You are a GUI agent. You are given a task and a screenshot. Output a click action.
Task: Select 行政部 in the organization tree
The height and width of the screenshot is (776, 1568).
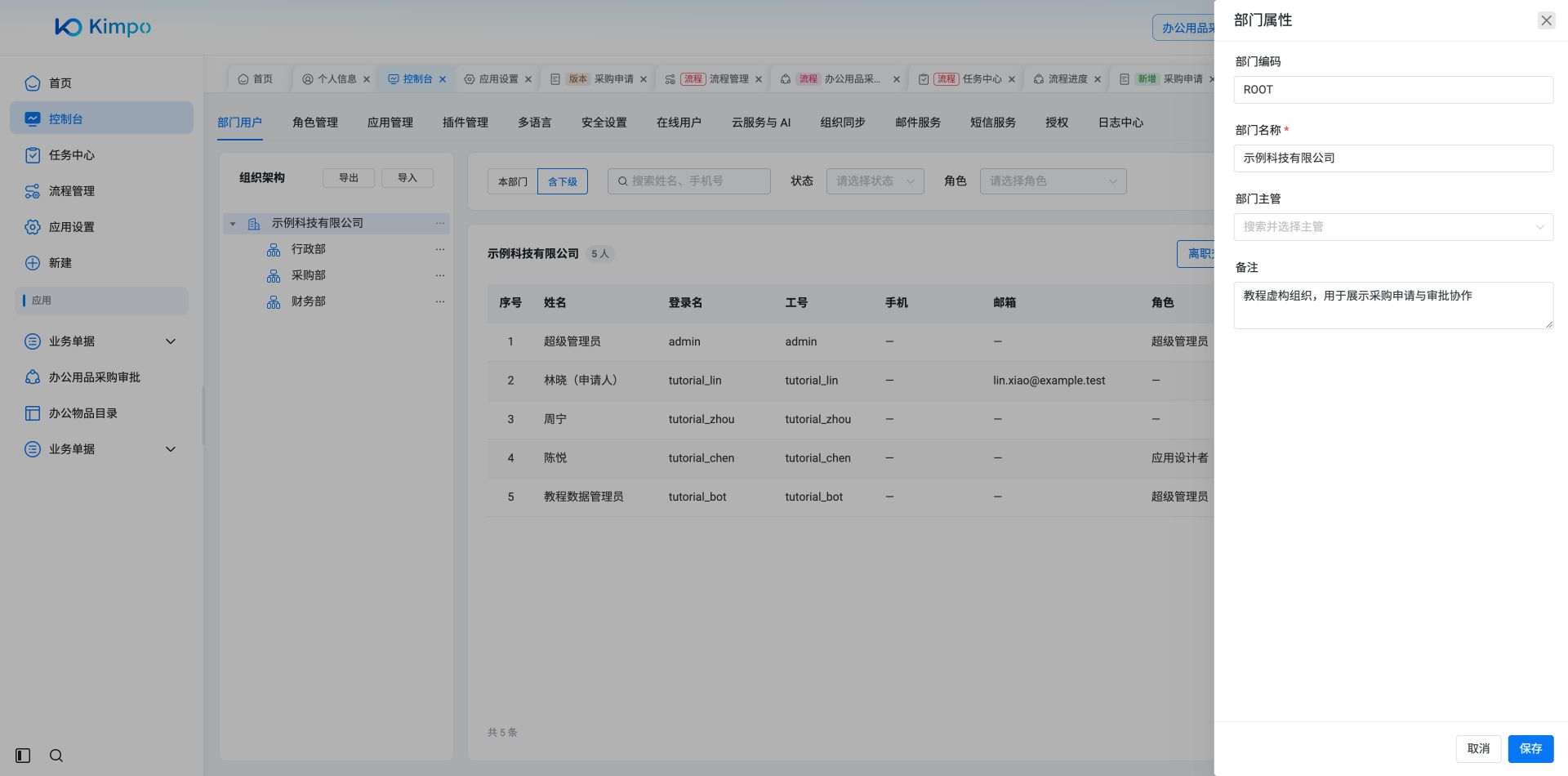(x=309, y=249)
